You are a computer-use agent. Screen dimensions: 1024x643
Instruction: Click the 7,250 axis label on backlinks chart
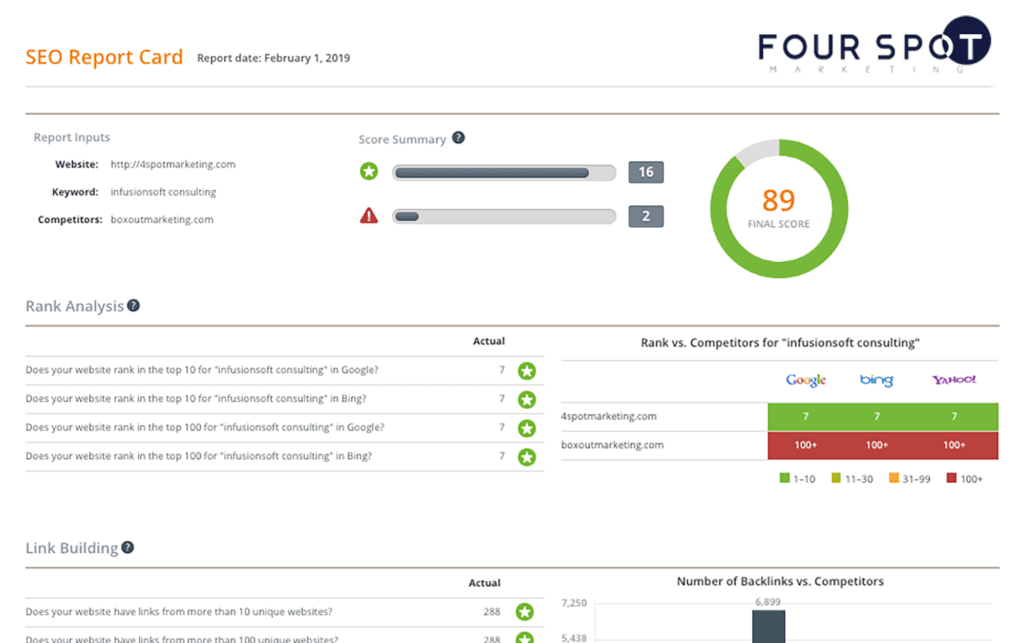pyautogui.click(x=574, y=603)
